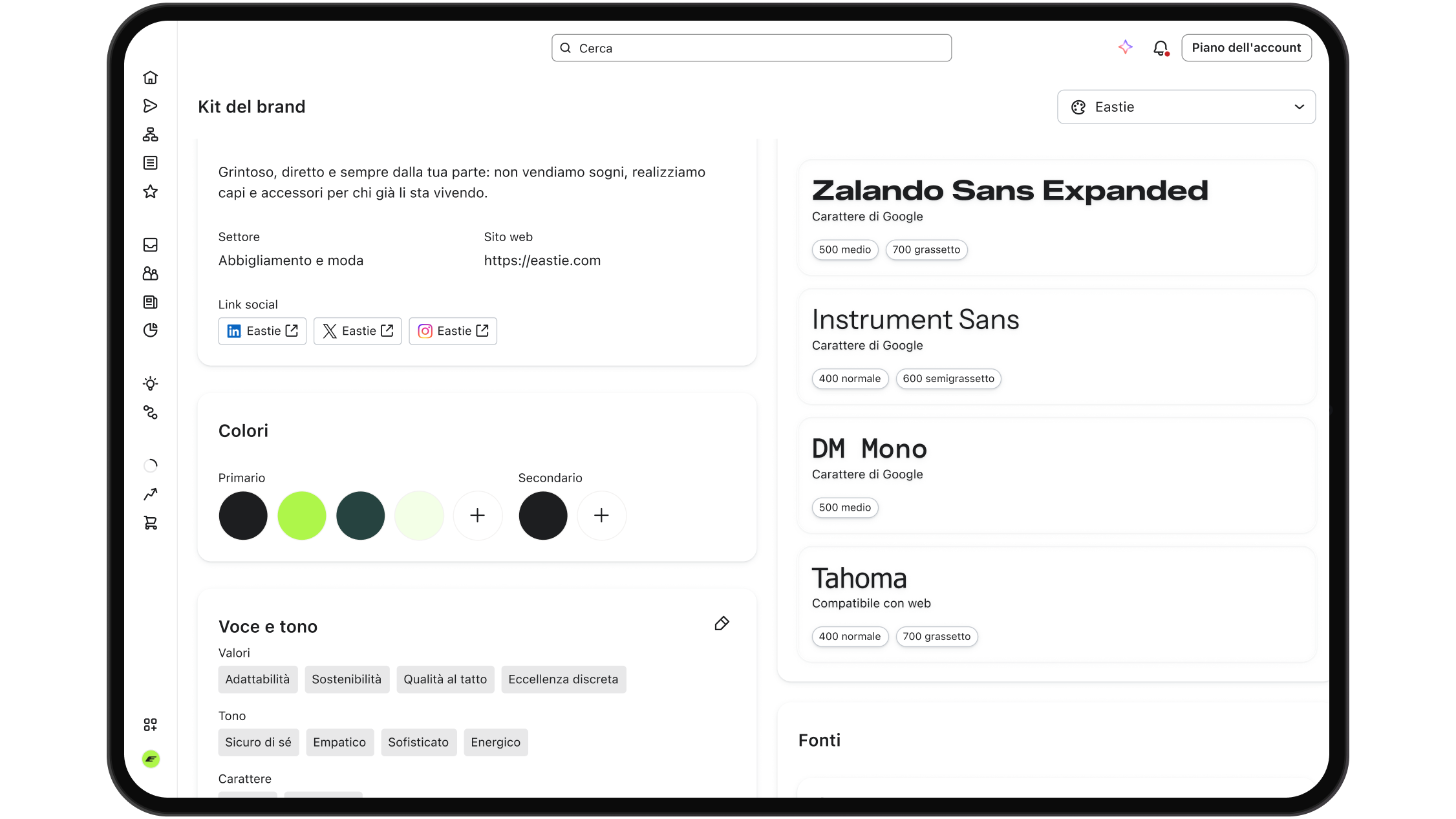The width and height of the screenshot is (1456, 819).
Task: Click the 600 semigrassetto weight chip
Action: click(x=948, y=379)
